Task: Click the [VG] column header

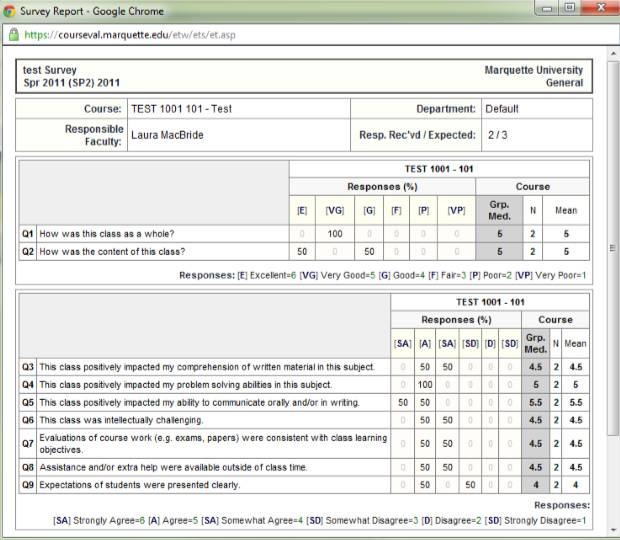Action: pos(335,210)
